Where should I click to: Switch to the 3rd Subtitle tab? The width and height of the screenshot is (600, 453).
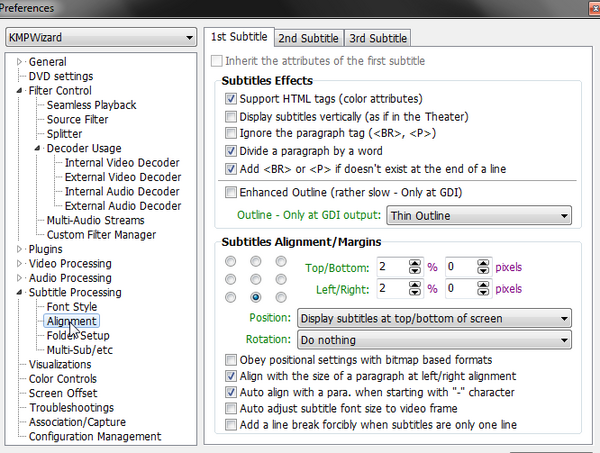pyautogui.click(x=378, y=38)
